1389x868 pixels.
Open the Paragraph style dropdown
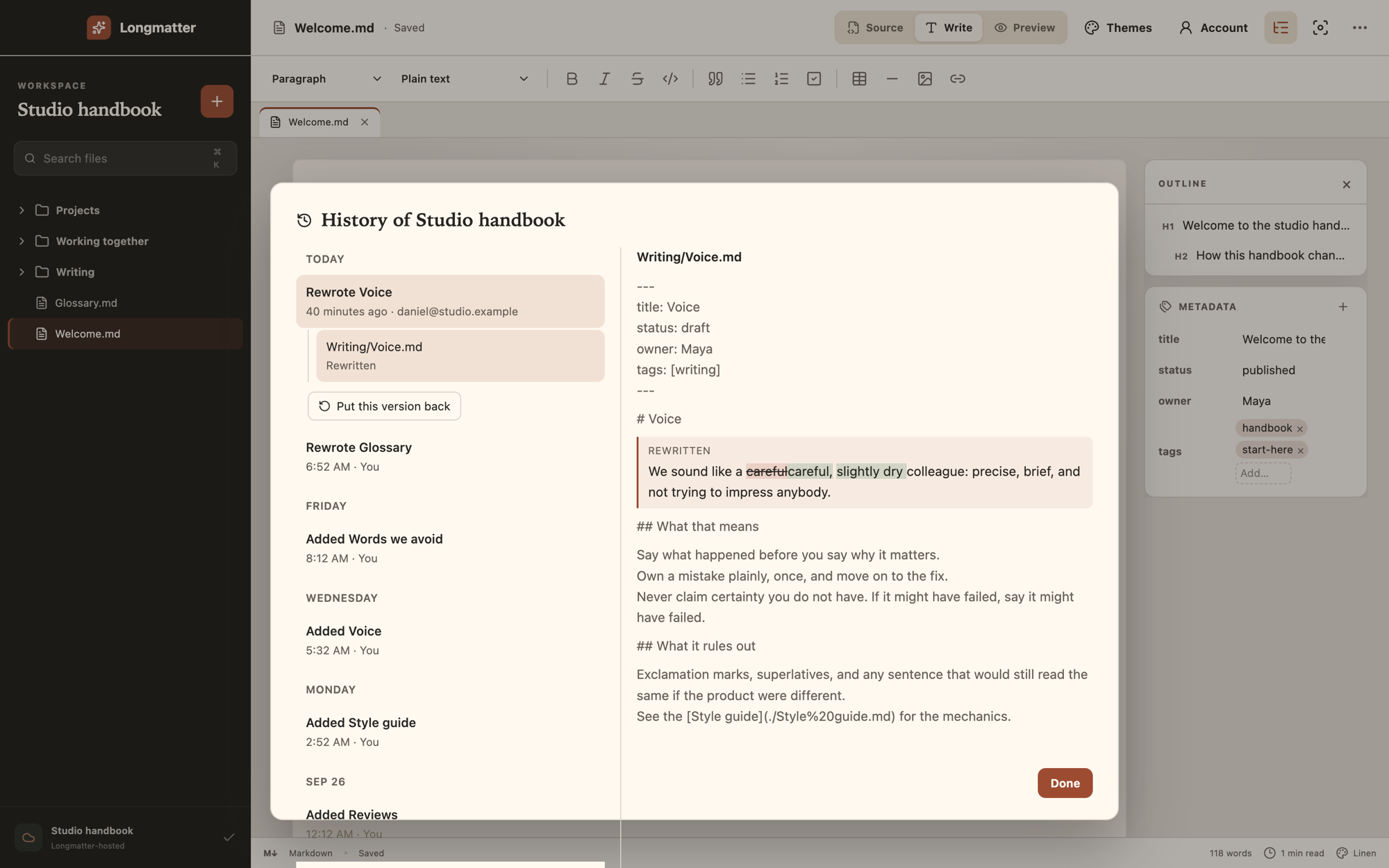(x=326, y=78)
